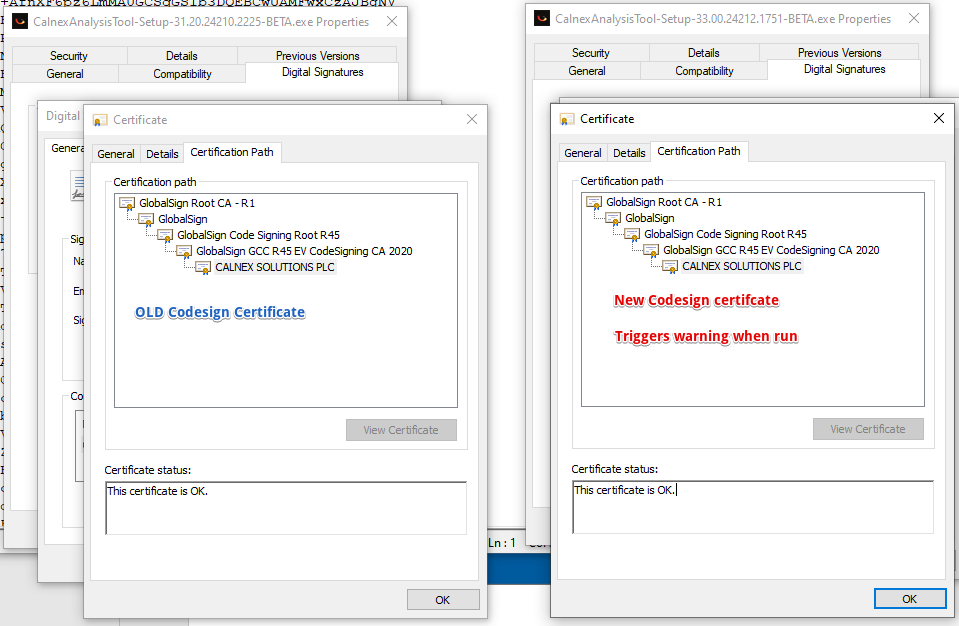This screenshot has width=959, height=626.
Task: Confirm left Certificate dialog with OK
Action: point(443,600)
